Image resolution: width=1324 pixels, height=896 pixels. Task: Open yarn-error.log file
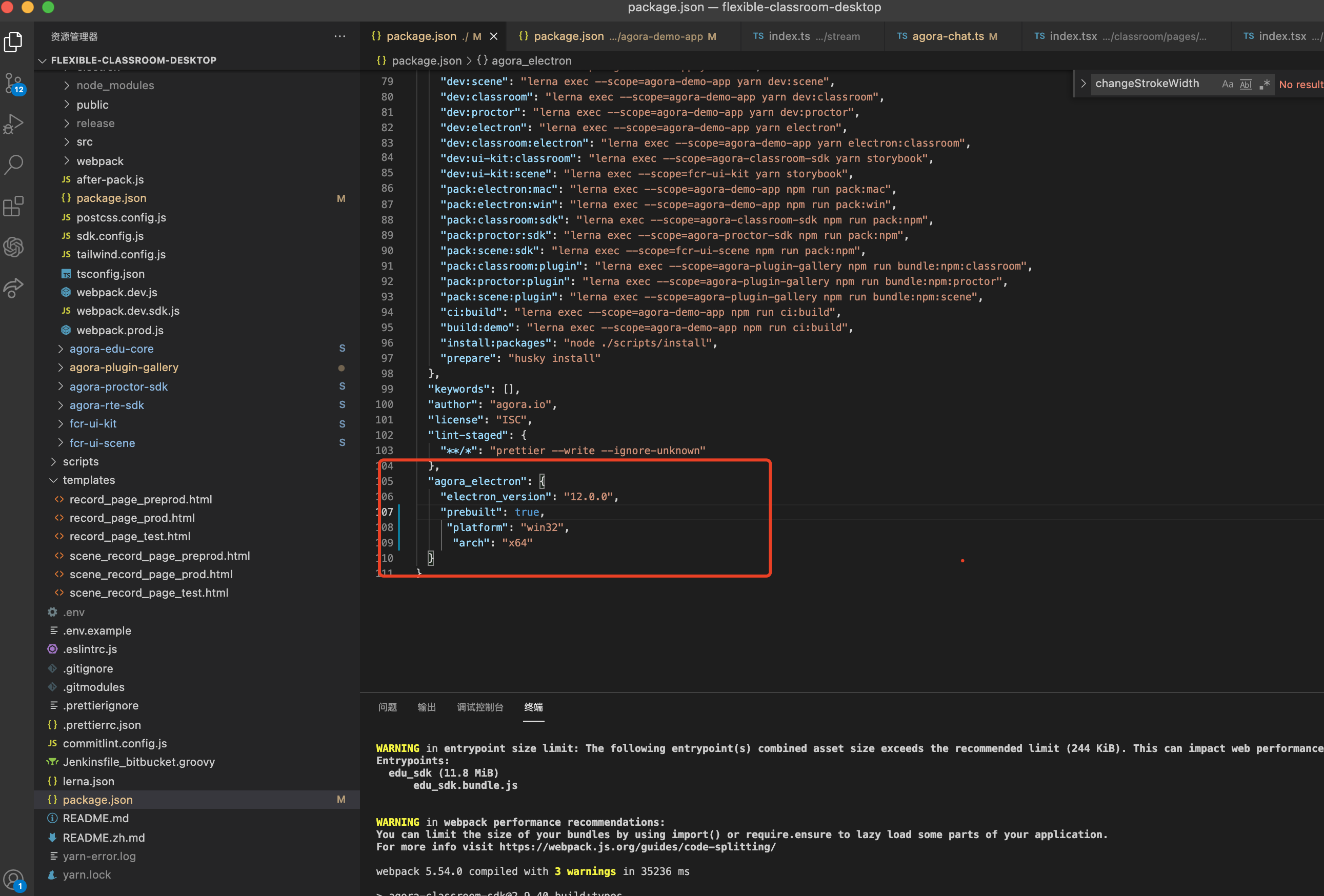click(x=99, y=856)
